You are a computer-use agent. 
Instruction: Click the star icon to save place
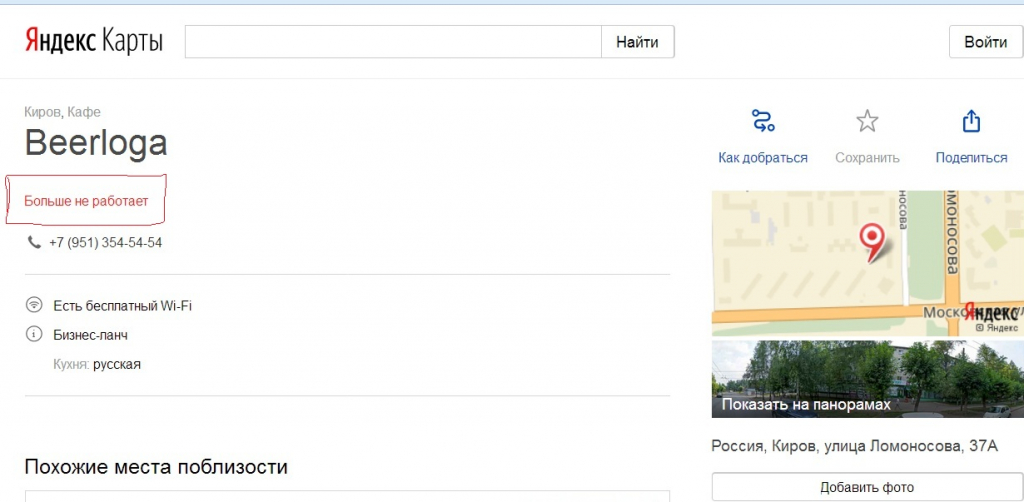click(x=867, y=121)
